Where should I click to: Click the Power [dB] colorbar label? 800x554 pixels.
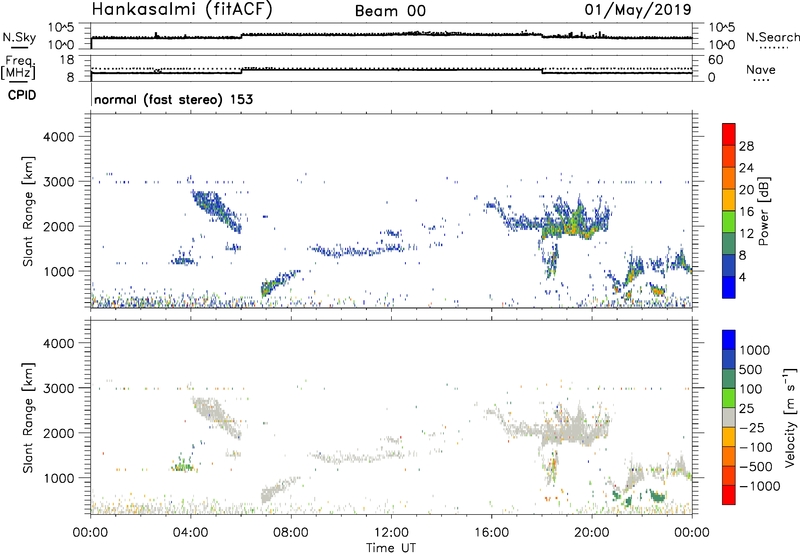click(763, 211)
